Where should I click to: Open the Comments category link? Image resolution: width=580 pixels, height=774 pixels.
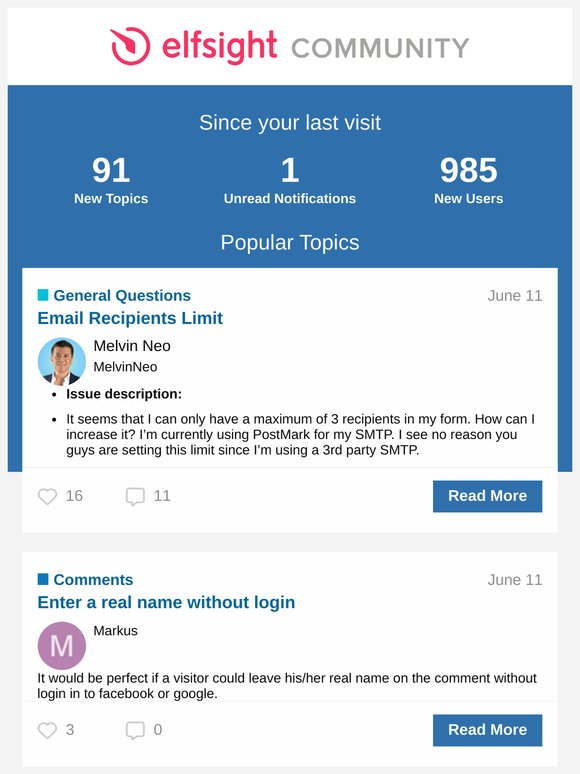click(93, 580)
